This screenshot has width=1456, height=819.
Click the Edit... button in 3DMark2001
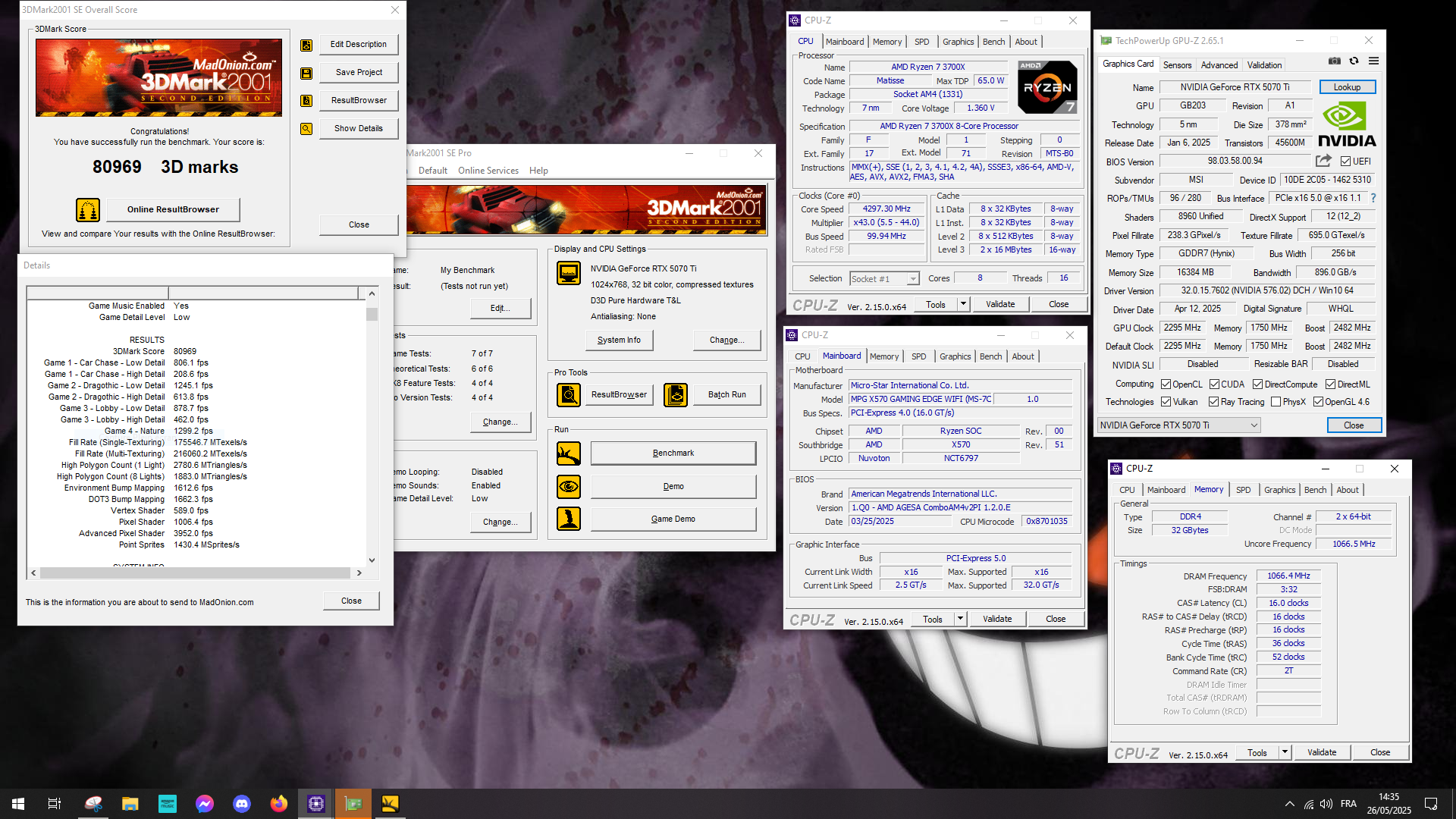[x=500, y=309]
